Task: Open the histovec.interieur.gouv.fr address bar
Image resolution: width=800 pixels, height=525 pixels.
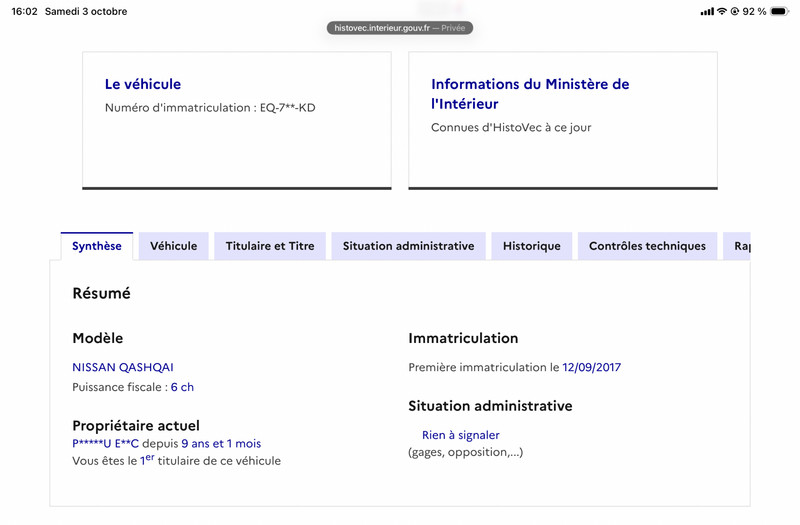Action: pos(399,28)
